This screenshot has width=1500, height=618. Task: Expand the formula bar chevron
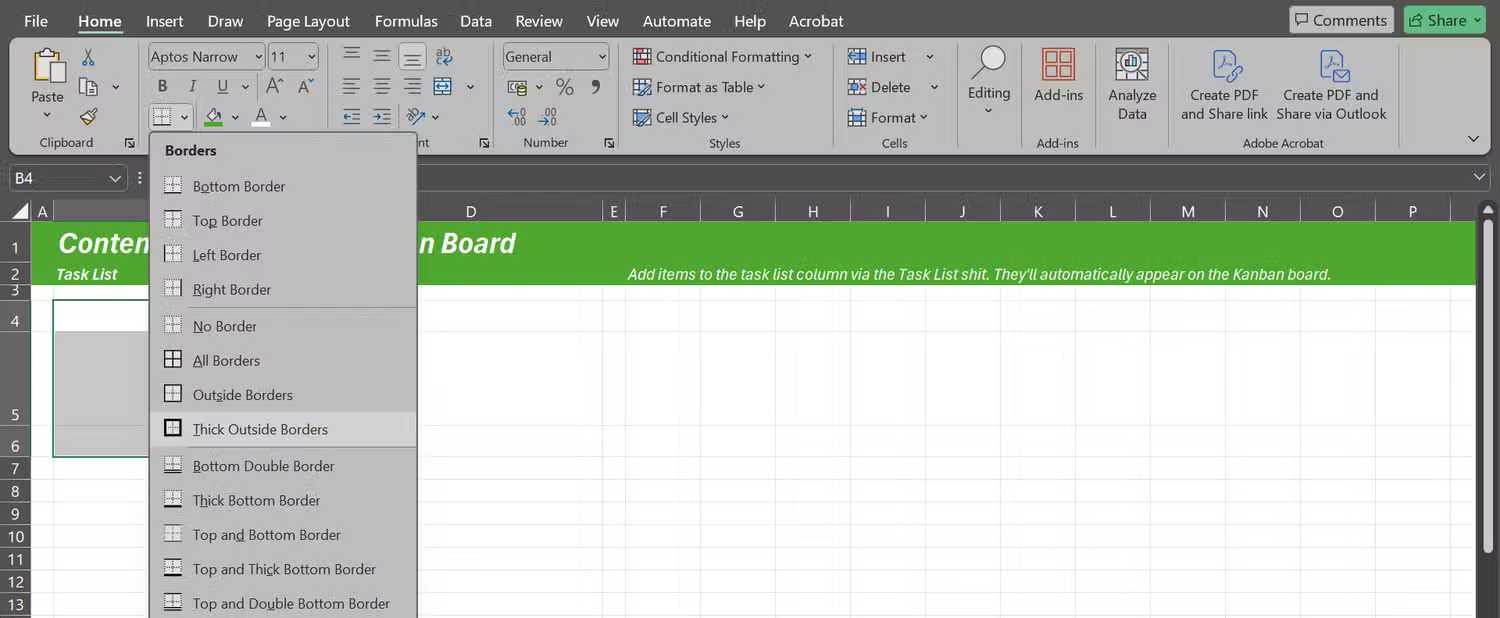pyautogui.click(x=1480, y=177)
